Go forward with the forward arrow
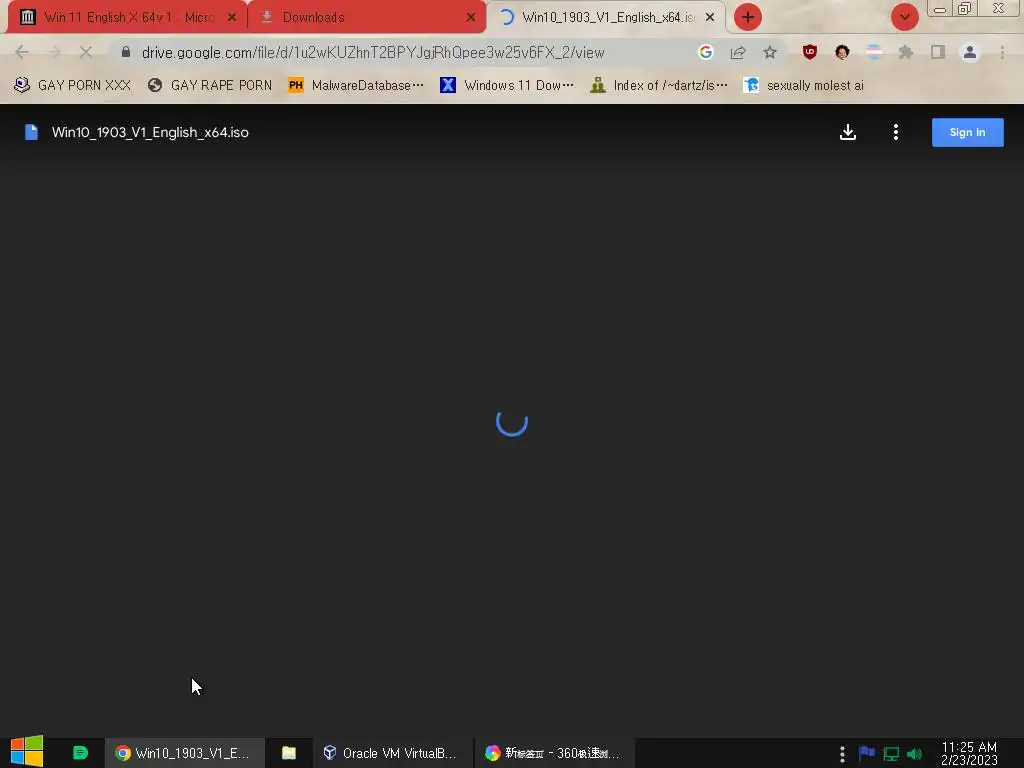 (54, 52)
